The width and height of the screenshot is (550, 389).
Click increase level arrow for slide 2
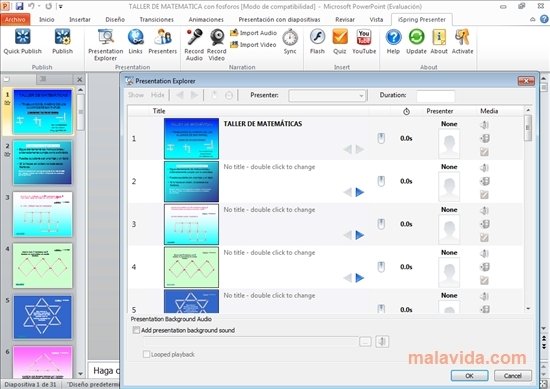(360, 192)
